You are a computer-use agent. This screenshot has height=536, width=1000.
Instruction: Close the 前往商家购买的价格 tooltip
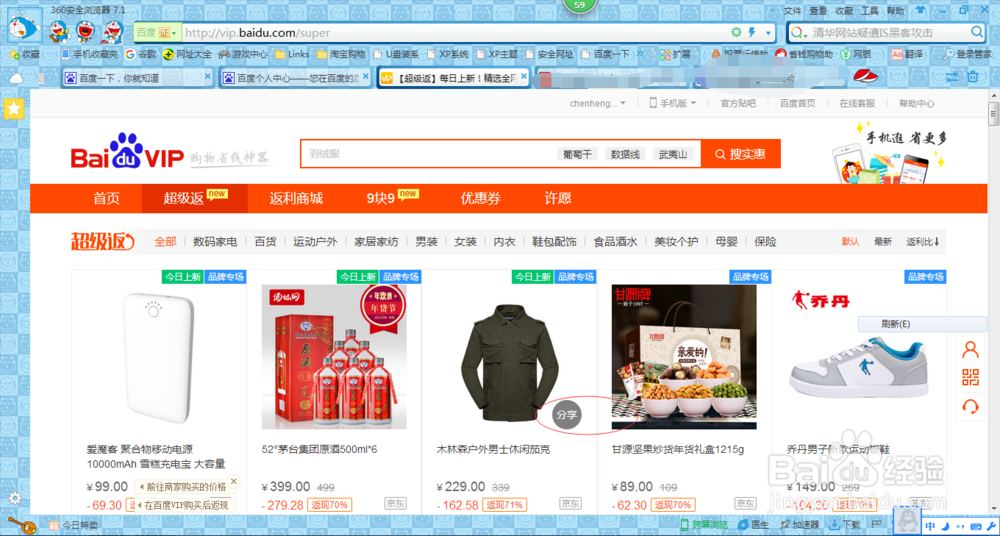coord(234,480)
